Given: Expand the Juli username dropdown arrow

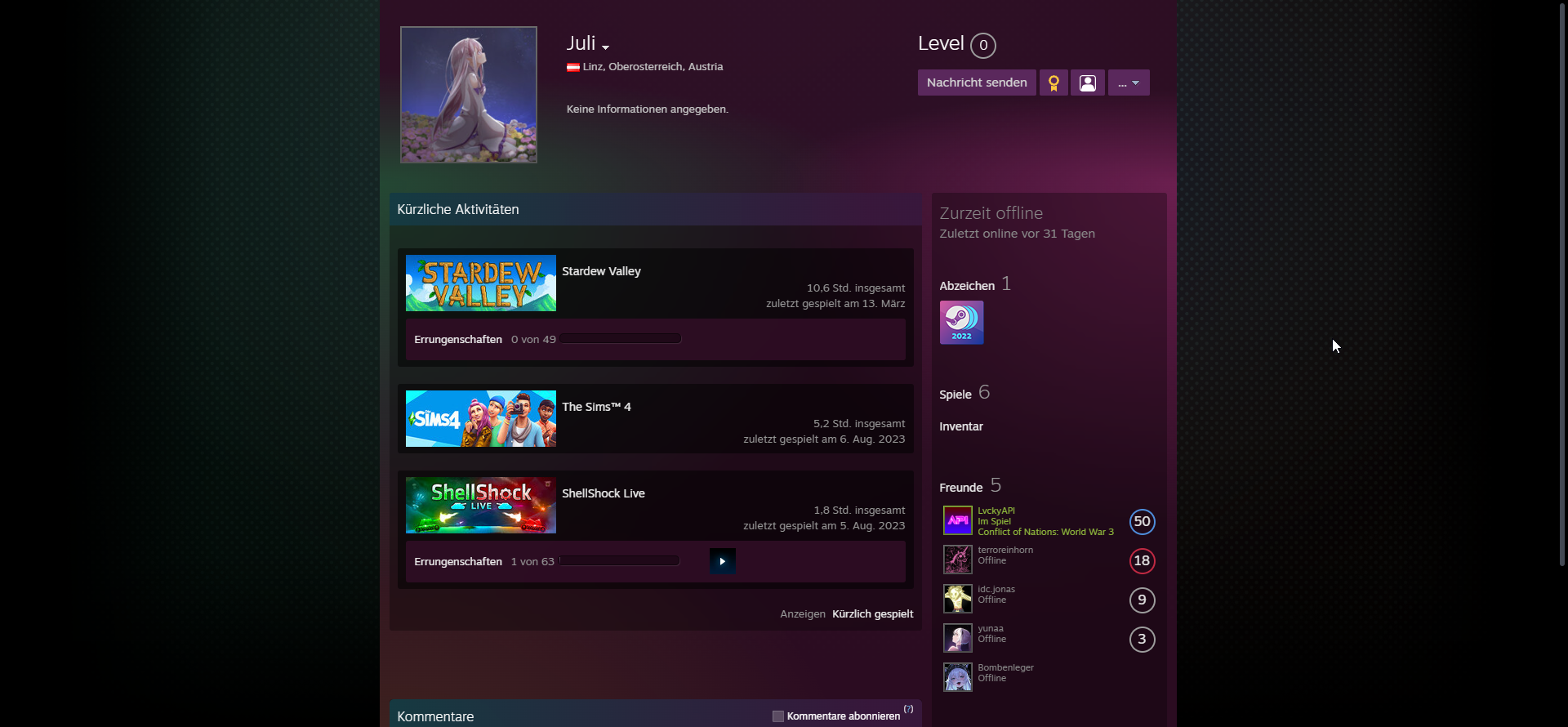Looking at the screenshot, I should (605, 47).
